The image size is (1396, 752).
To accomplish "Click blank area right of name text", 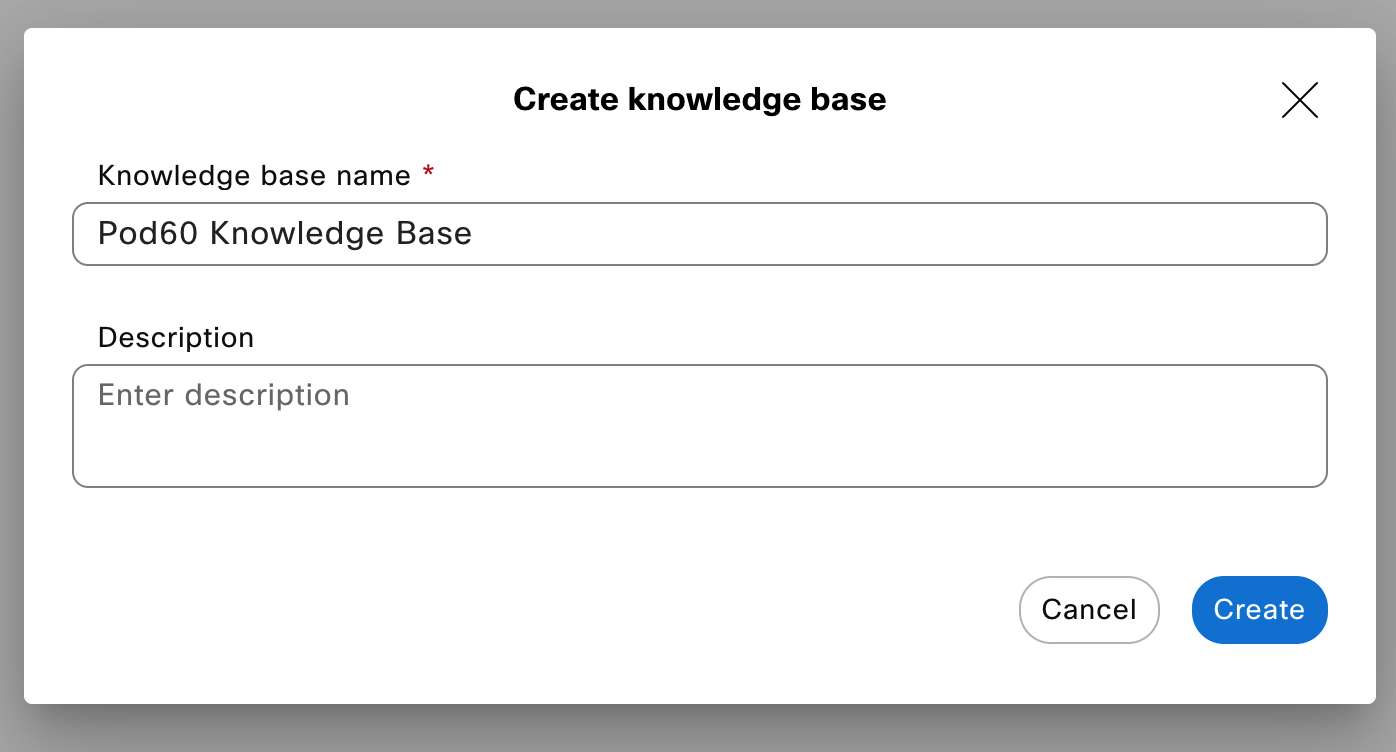I will [x=900, y=234].
